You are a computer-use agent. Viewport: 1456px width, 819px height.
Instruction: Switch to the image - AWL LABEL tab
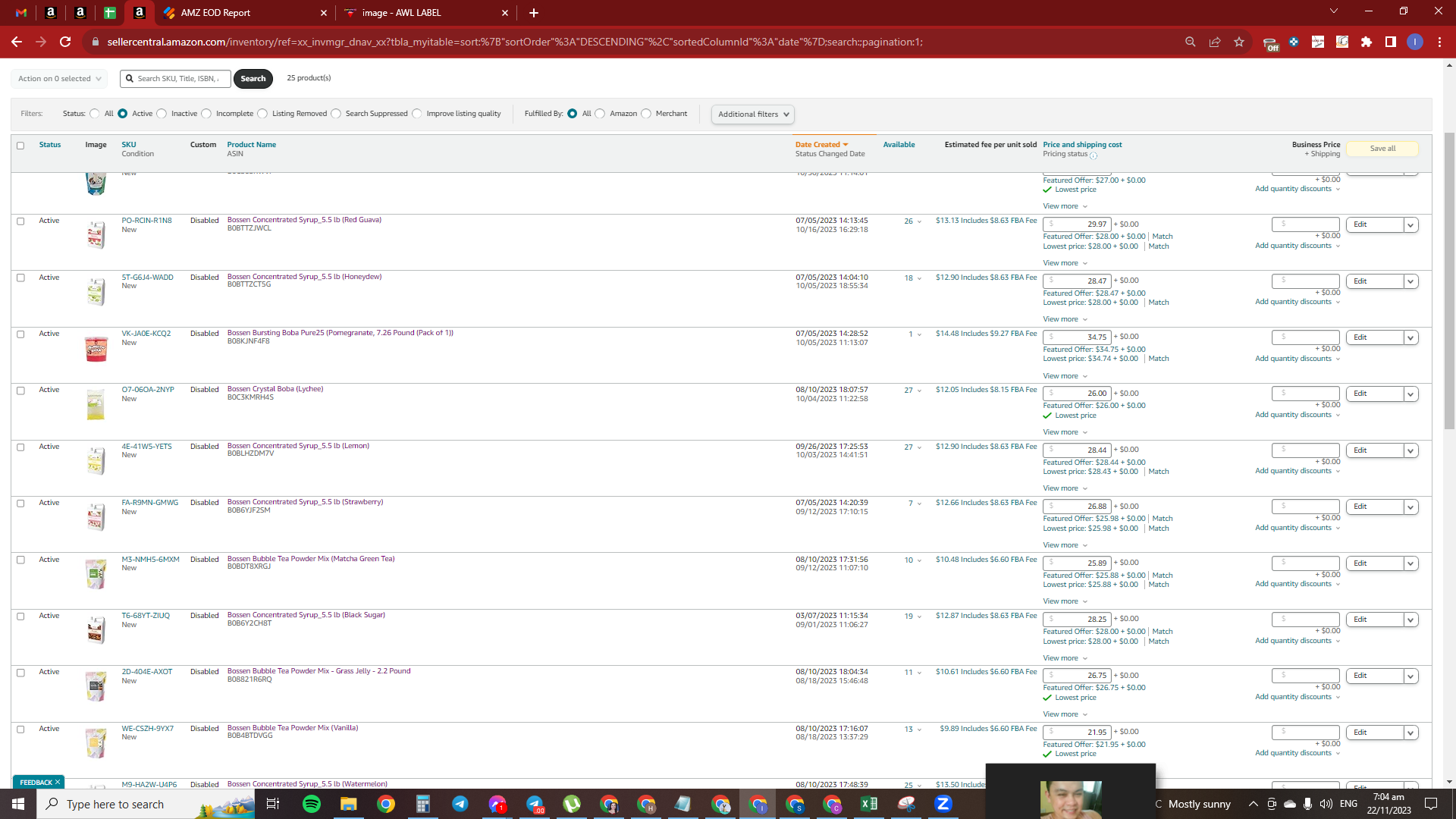coord(425,13)
